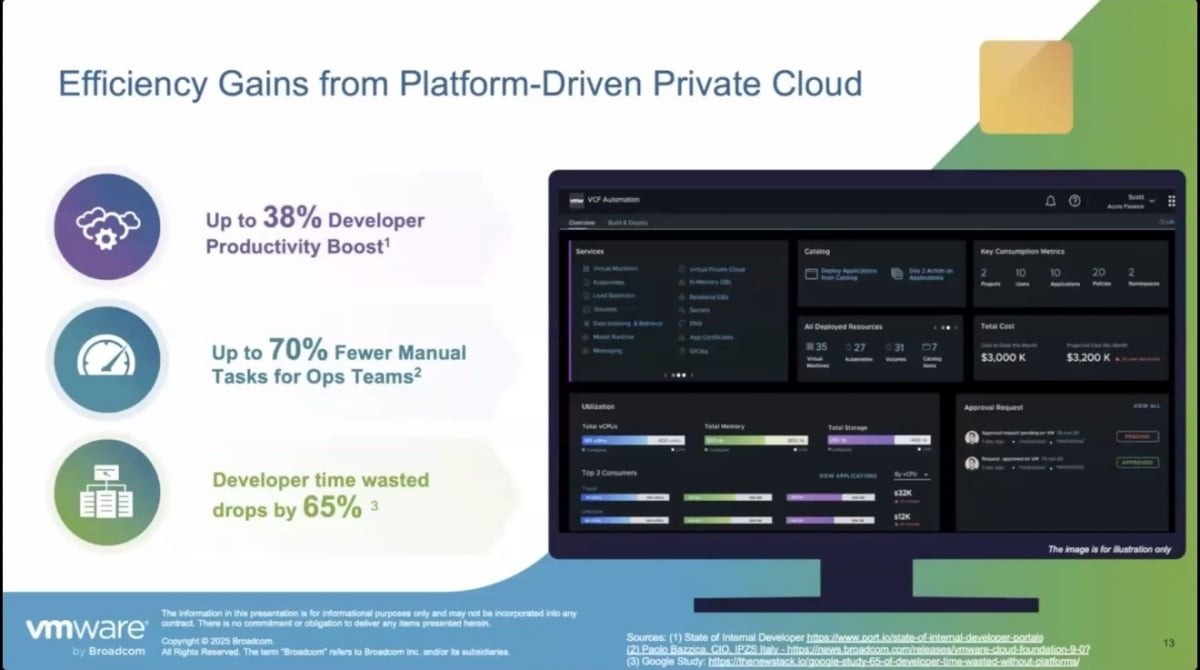This screenshot has width=1200, height=670.
Task: Open the apps grid icon in header
Action: point(1172,201)
